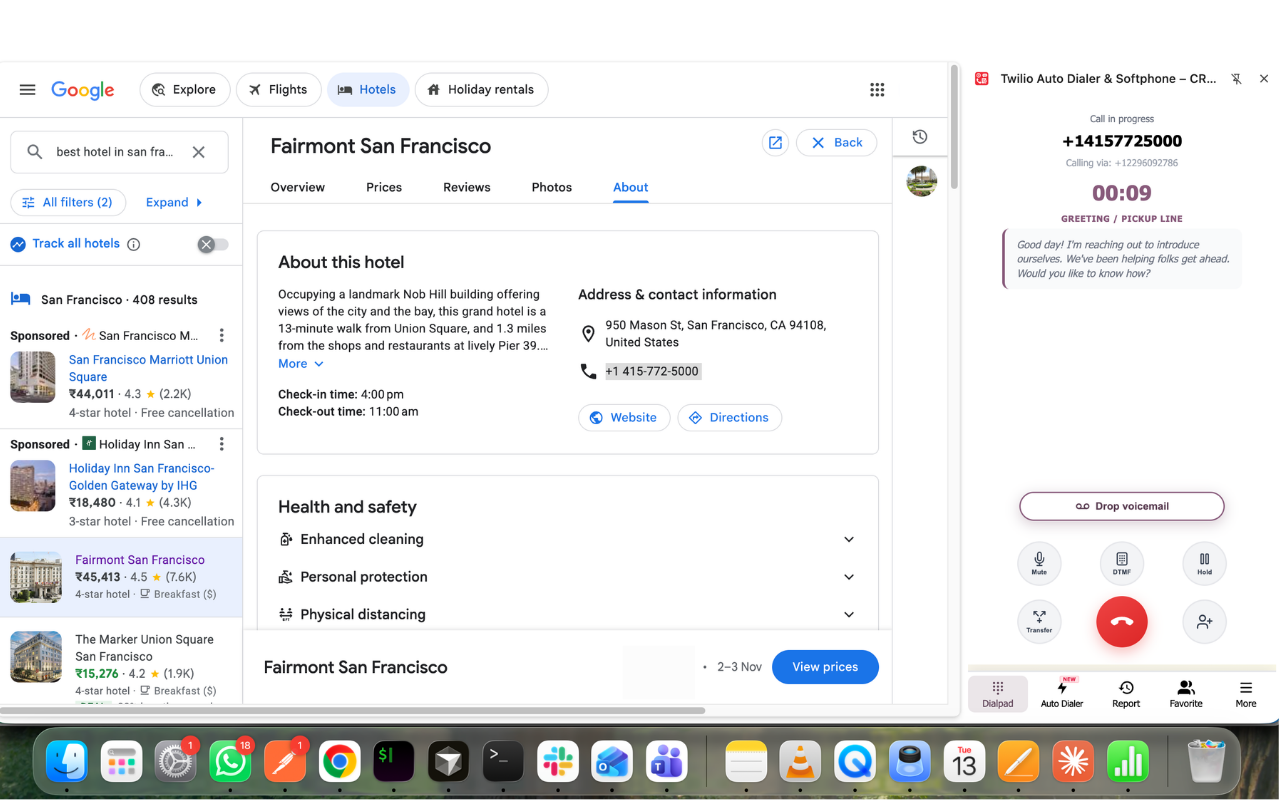Open All filters (2) menu
This screenshot has height=800, width=1280.
(68, 202)
